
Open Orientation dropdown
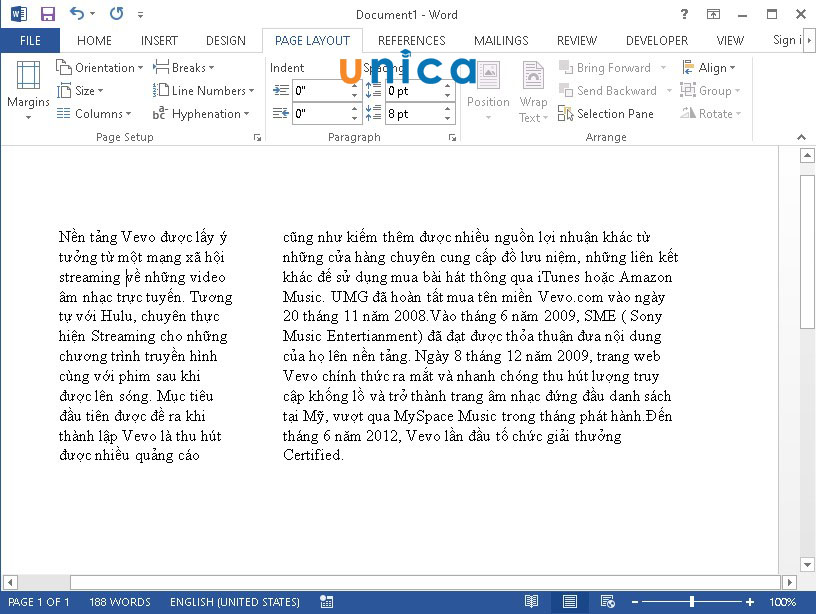click(100, 68)
